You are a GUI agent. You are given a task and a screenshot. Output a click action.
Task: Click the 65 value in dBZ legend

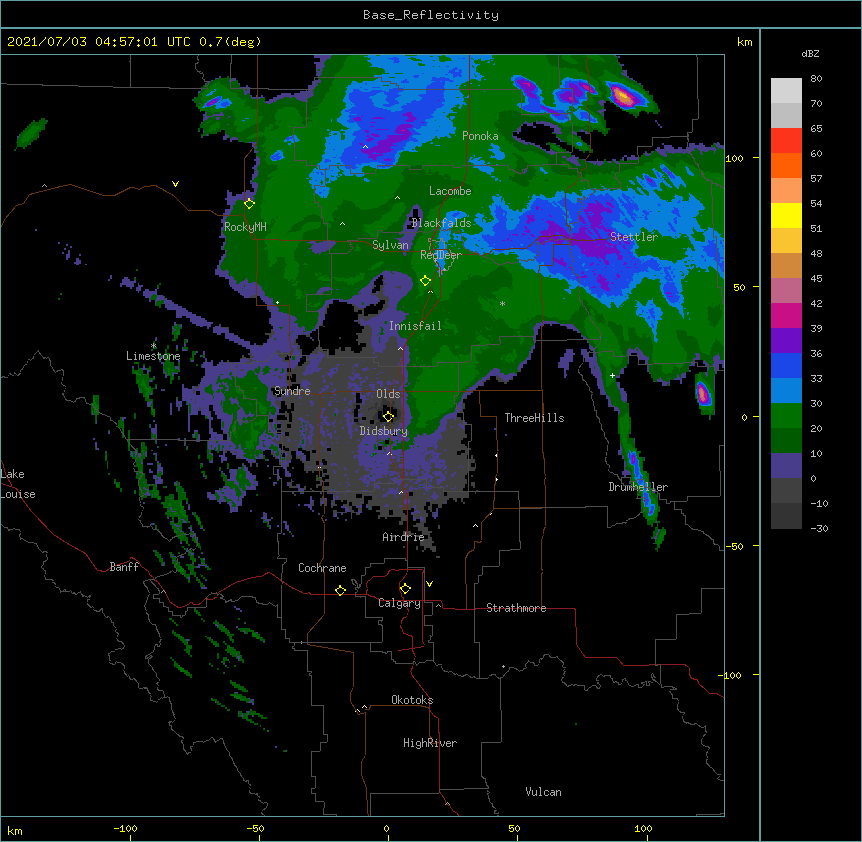click(x=816, y=129)
